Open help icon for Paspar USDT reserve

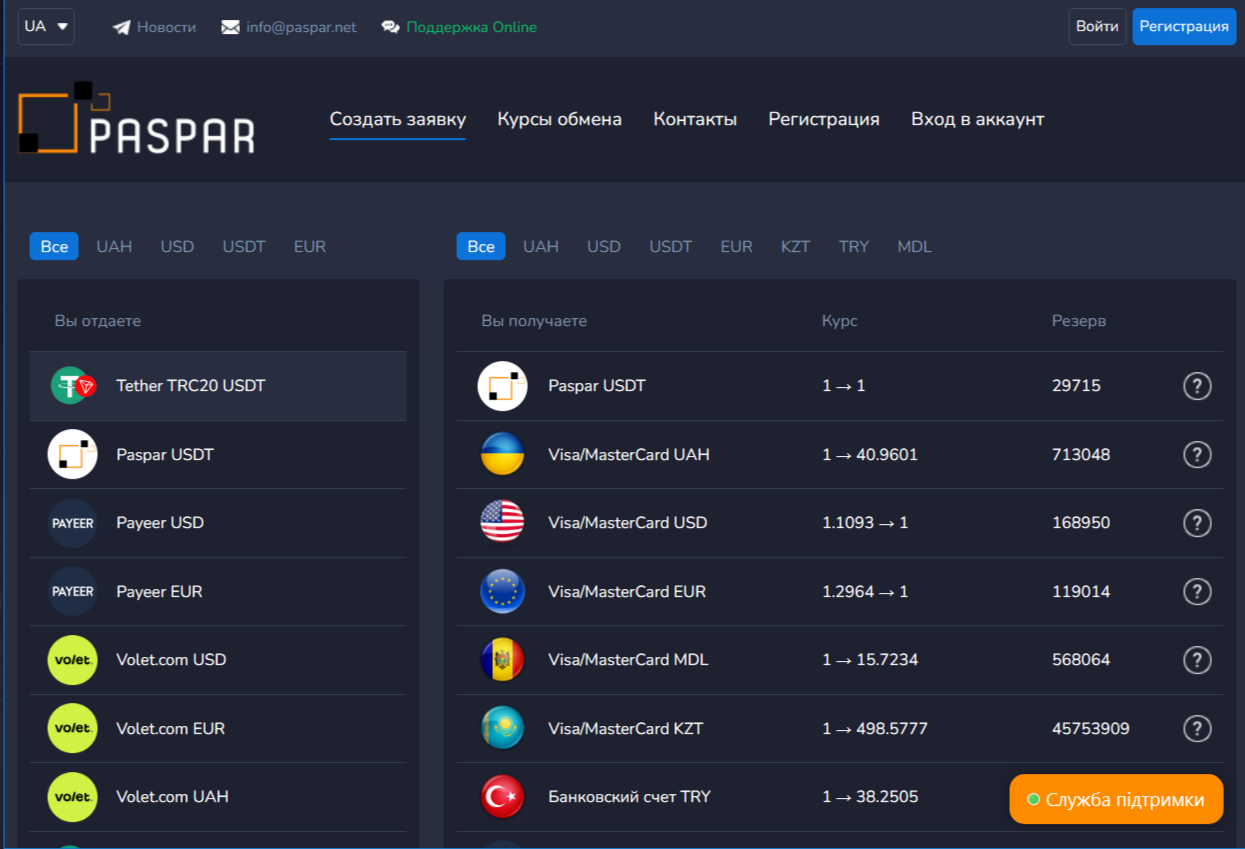click(1197, 386)
